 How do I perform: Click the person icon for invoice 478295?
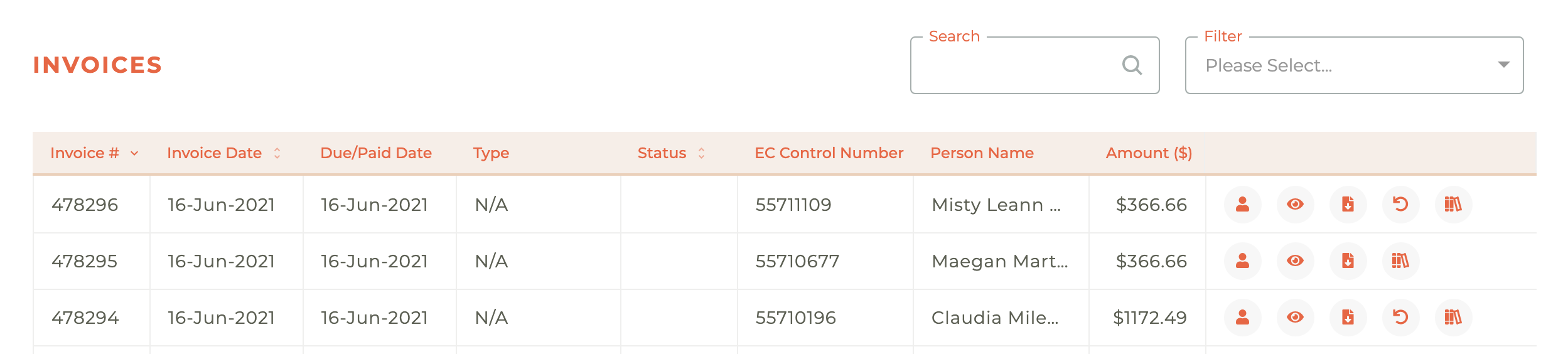(x=1242, y=261)
